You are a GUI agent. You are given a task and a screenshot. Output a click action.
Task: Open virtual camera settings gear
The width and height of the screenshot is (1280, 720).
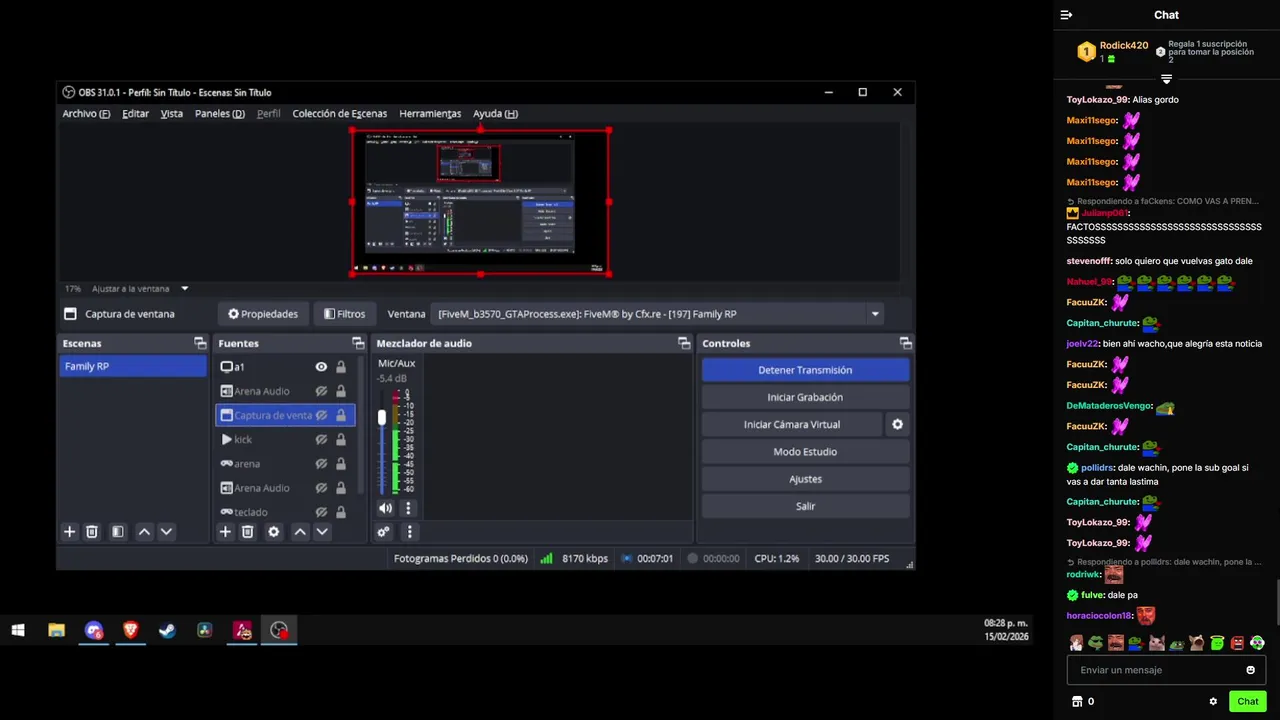point(897,424)
